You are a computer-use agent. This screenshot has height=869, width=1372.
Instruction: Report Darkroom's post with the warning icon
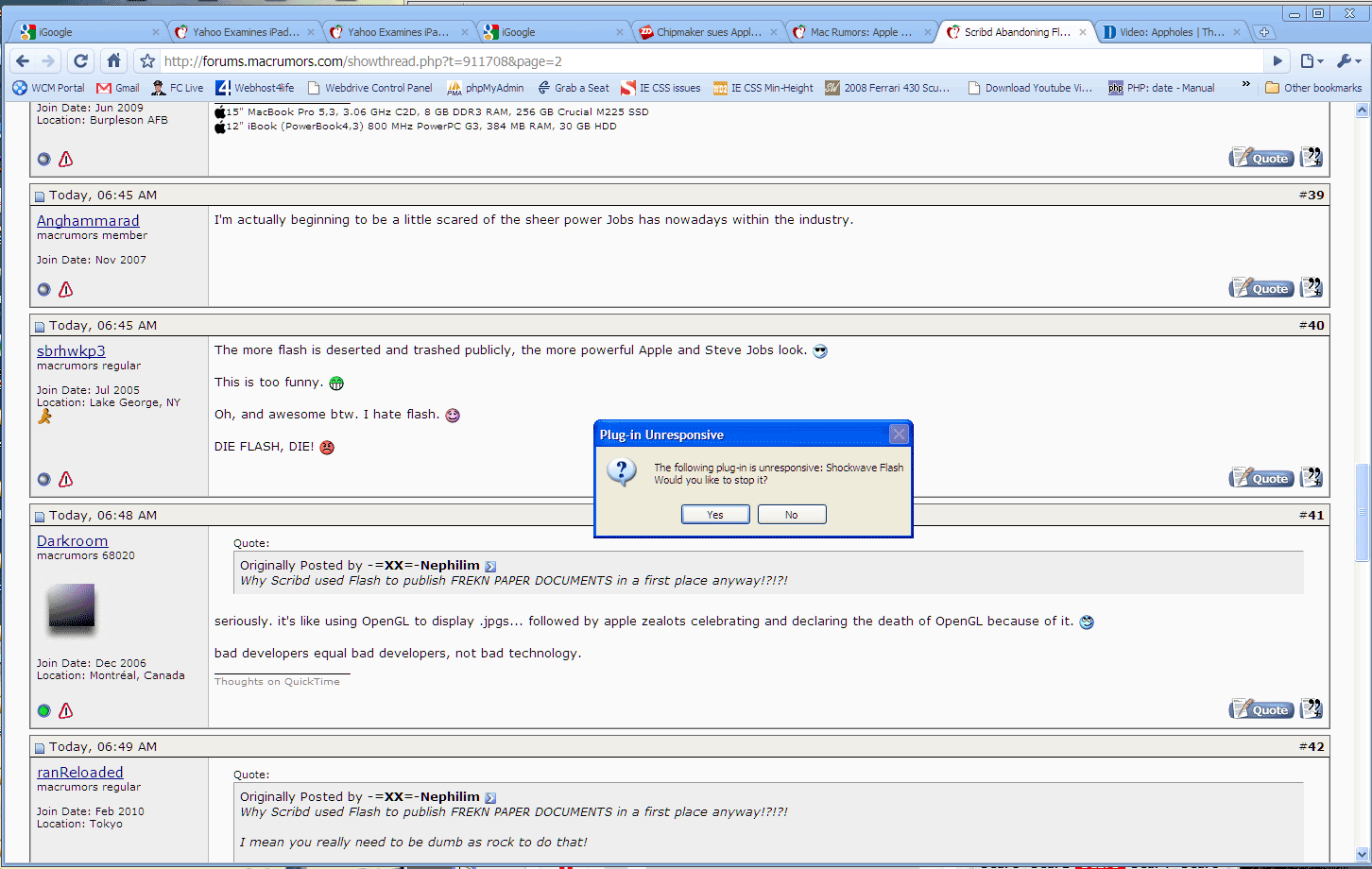point(65,710)
